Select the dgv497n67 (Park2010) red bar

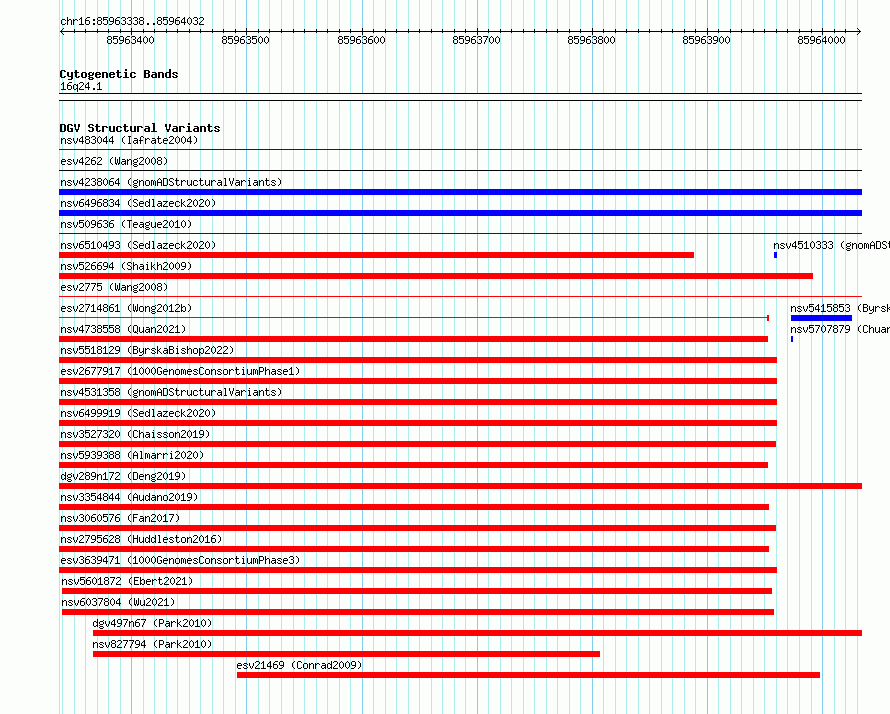pyautogui.click(x=477, y=633)
